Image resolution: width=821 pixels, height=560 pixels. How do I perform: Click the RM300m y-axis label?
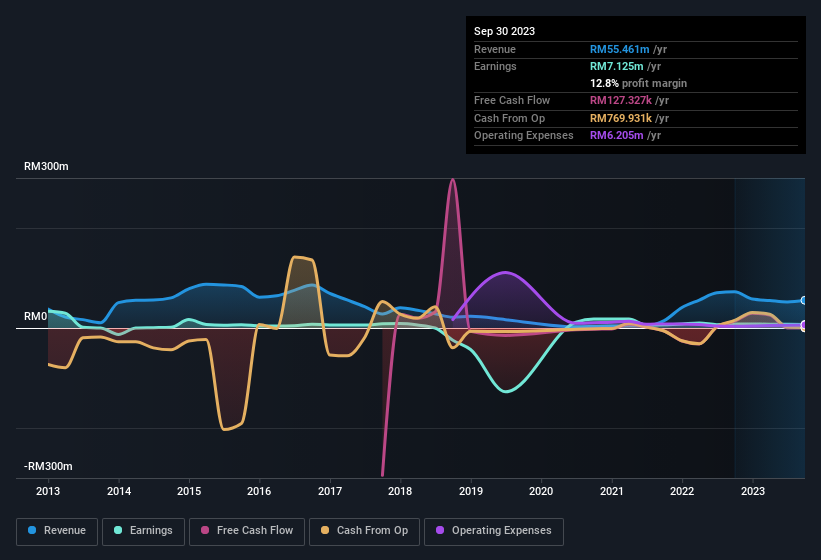(x=46, y=167)
